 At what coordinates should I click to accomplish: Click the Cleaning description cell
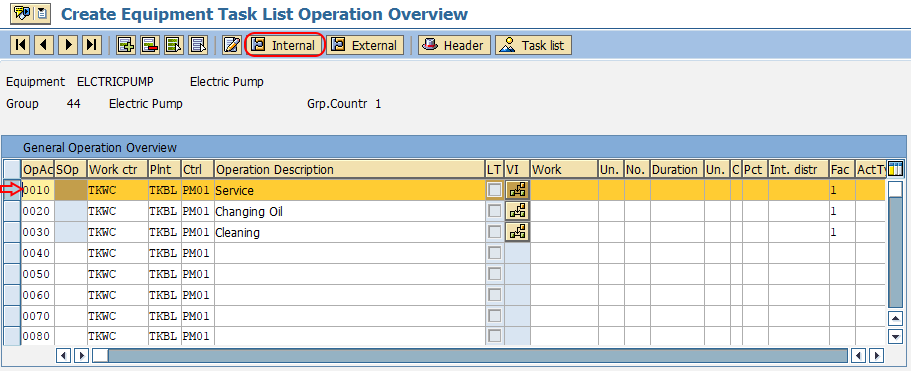click(x=350, y=232)
